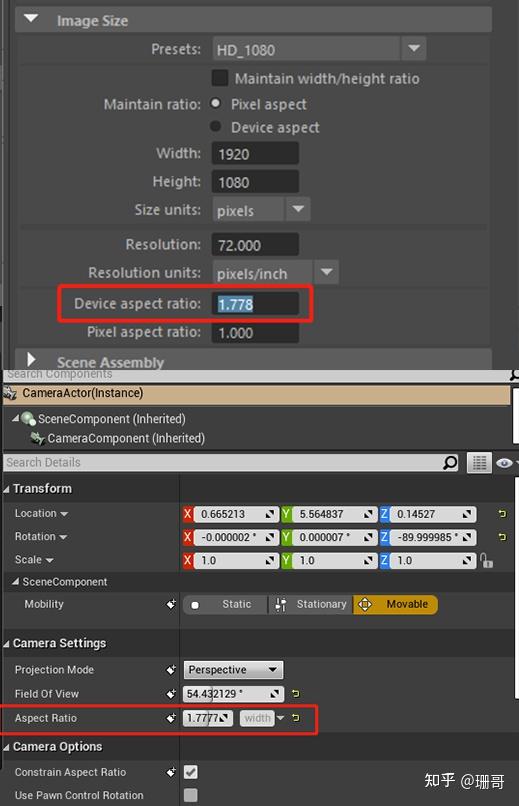The image size is (519, 806).
Task: Open the Location type dropdown
Action: click(x=64, y=514)
